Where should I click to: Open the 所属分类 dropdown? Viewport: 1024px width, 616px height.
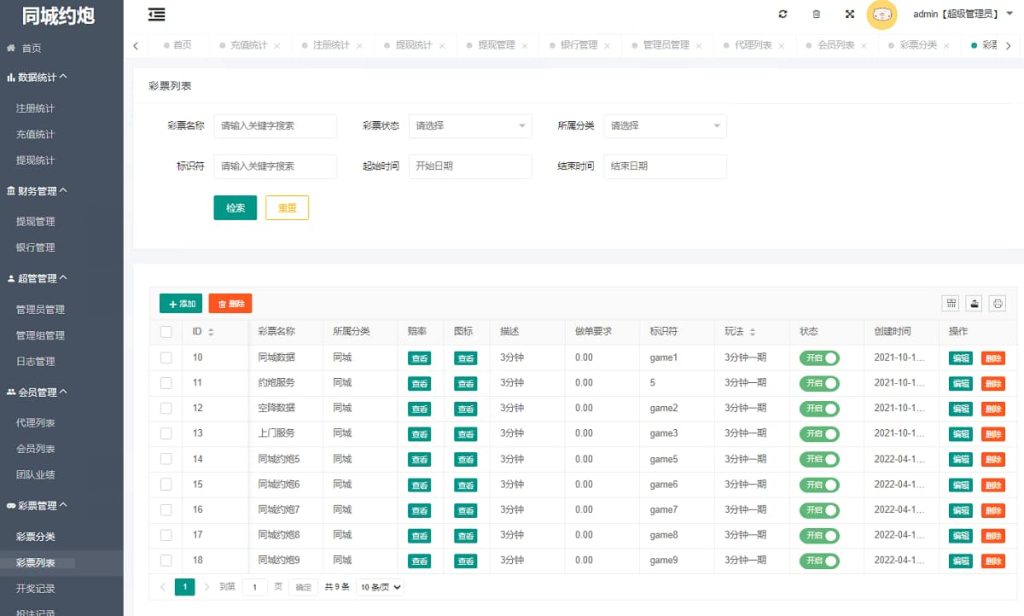pyautogui.click(x=666, y=125)
